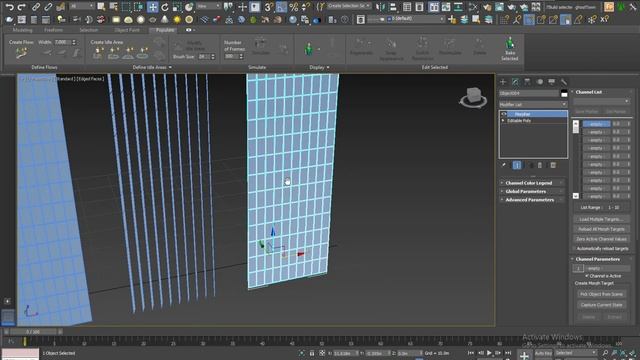Toggle the Channel is Active checkbox

[x=587, y=276]
